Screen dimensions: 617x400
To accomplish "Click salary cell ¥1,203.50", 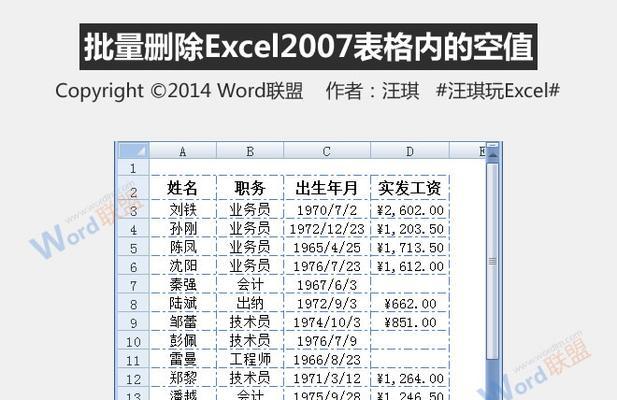I will click(410, 229).
